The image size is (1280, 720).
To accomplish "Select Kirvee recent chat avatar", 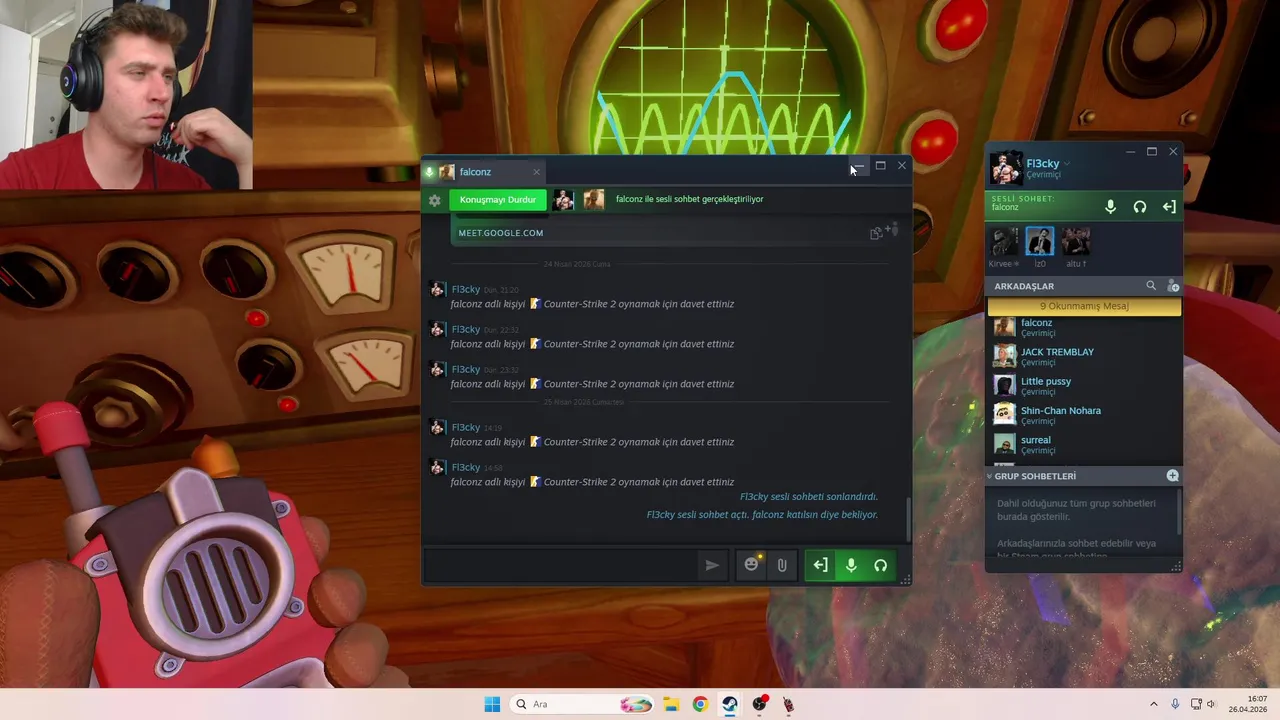I will coord(1004,241).
